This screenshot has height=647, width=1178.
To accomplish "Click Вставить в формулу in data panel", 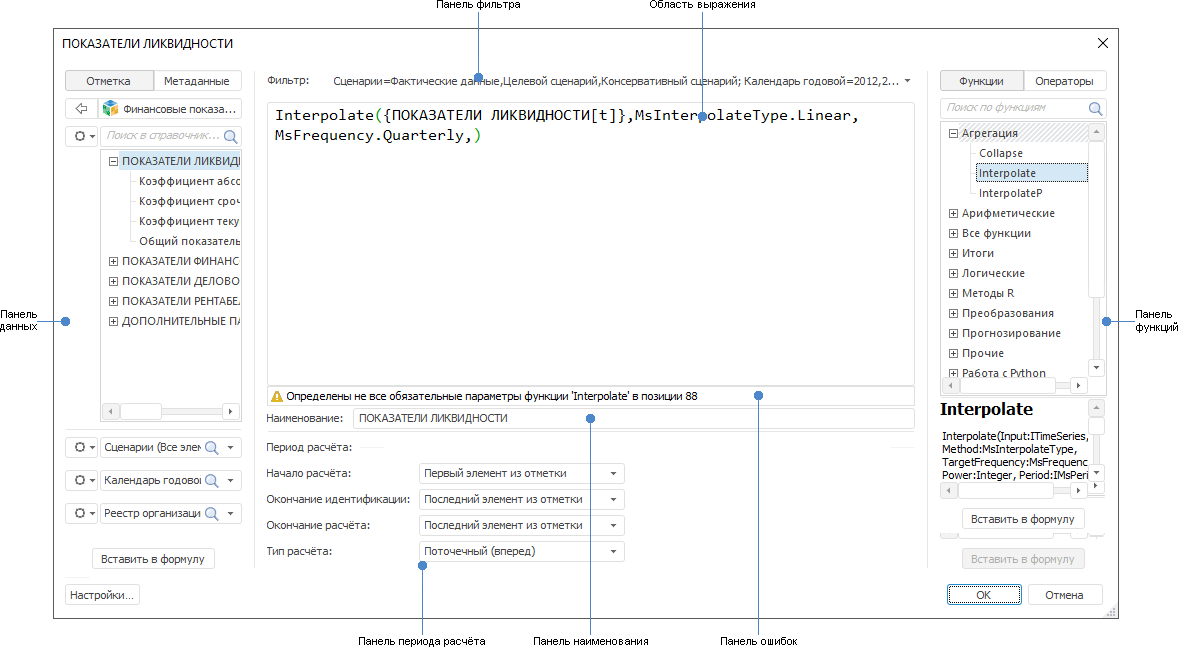I will tap(153, 559).
